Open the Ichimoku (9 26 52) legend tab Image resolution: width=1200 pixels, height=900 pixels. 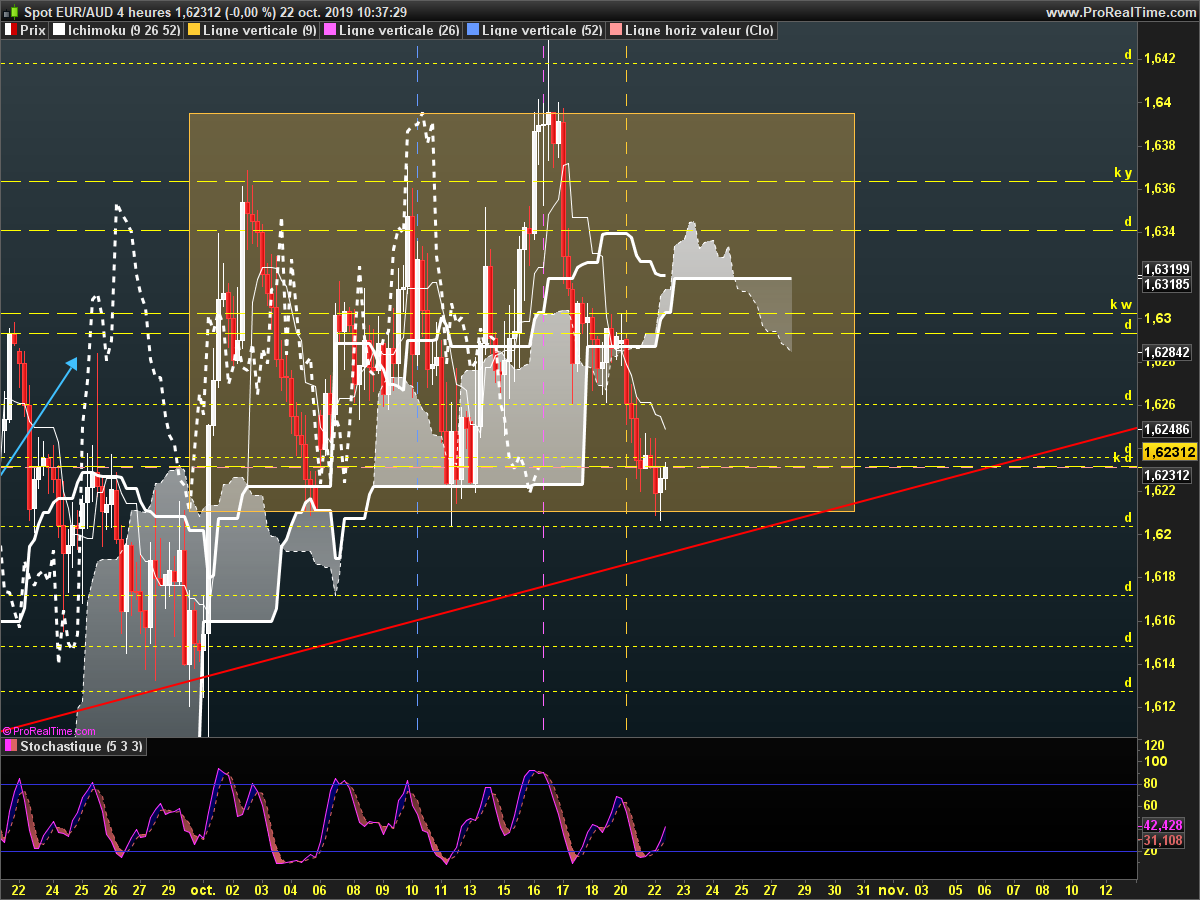pos(117,30)
